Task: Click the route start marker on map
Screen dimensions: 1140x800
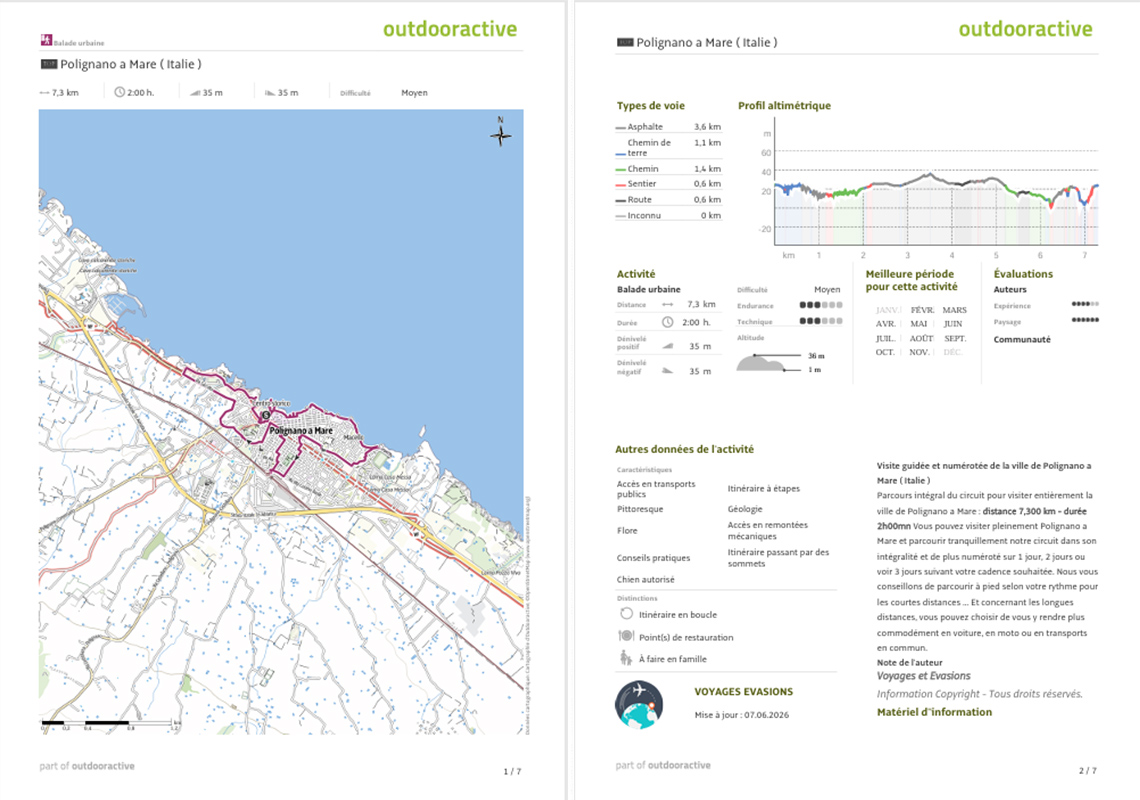Action: 266,415
